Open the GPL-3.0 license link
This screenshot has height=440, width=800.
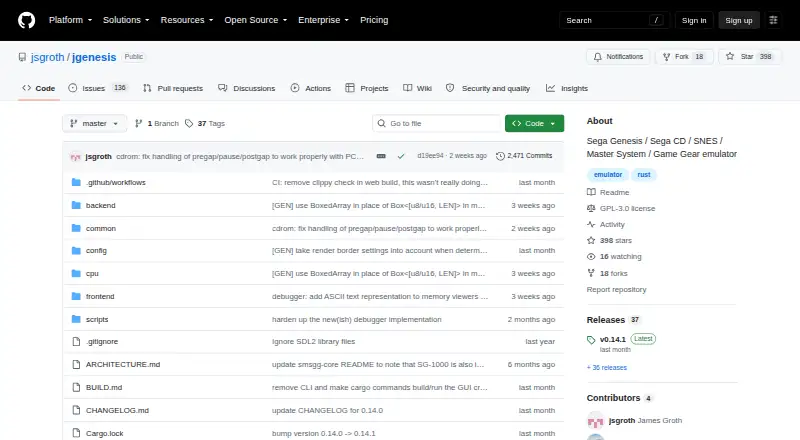[x=621, y=208]
